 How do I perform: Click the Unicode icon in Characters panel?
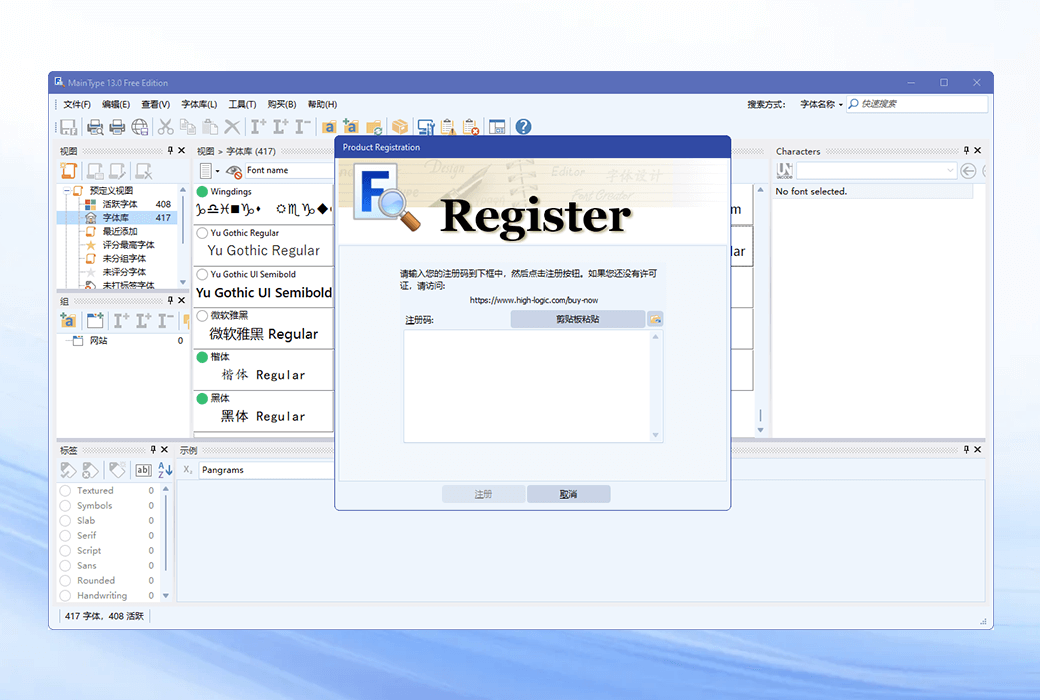click(785, 171)
